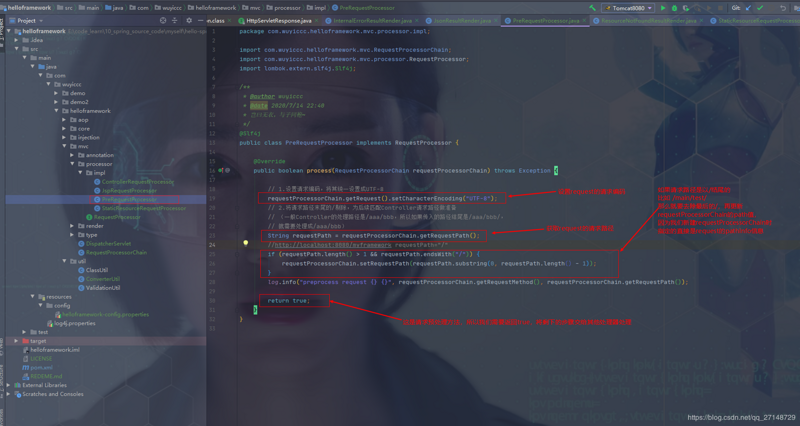Click the Run with Coverage icon

[686, 8]
